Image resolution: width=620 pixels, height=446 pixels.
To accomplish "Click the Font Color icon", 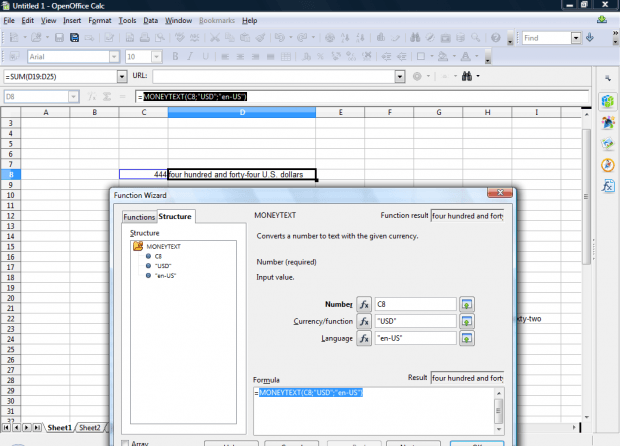I will [x=466, y=57].
